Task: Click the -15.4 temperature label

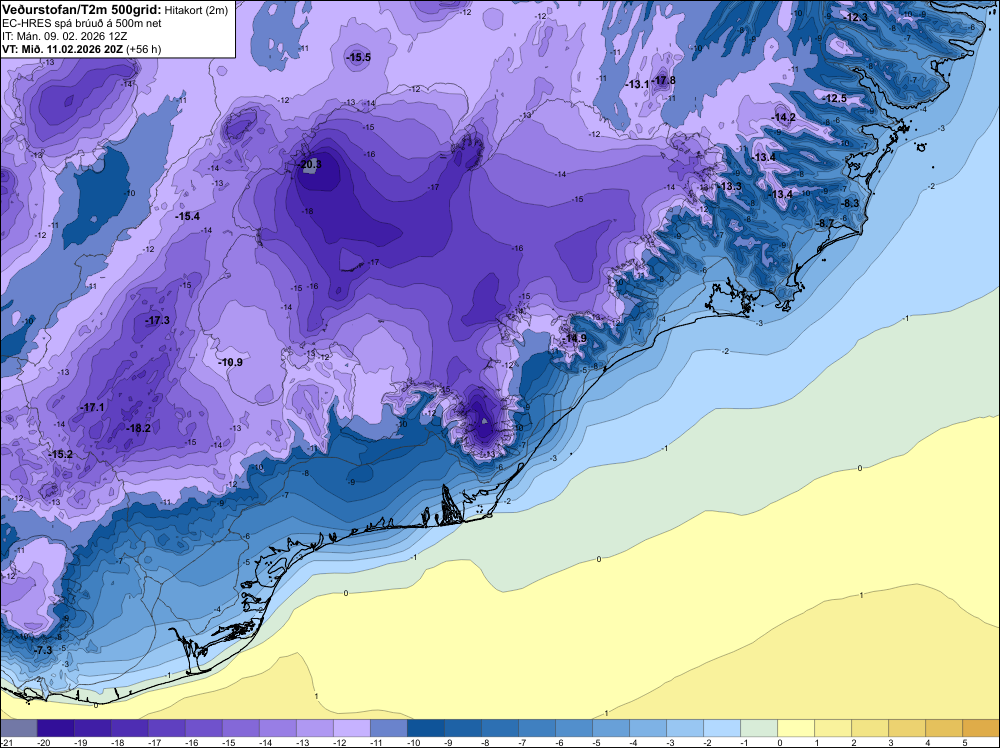Action: pyautogui.click(x=188, y=217)
